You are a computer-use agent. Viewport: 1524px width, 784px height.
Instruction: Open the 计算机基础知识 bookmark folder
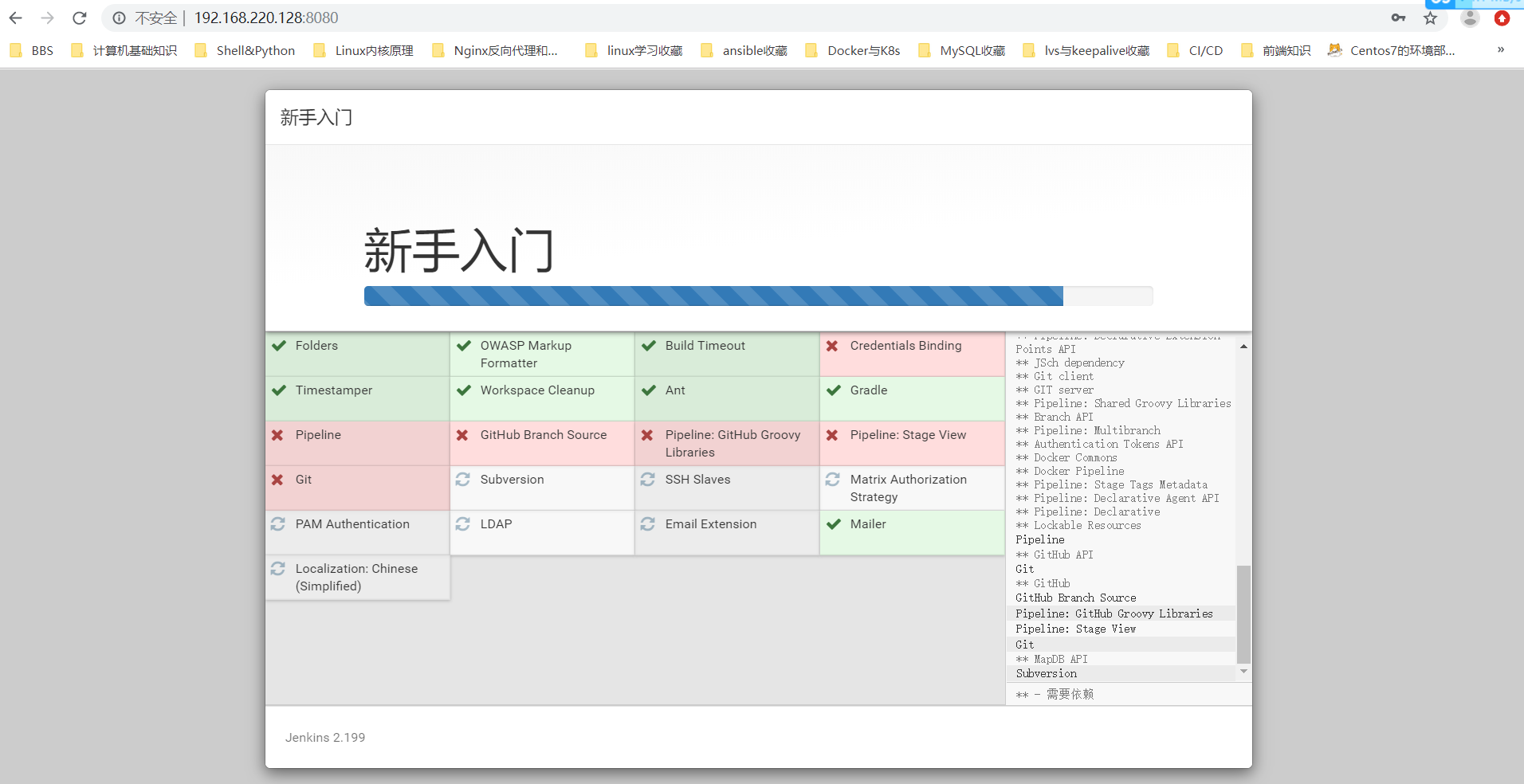[124, 50]
